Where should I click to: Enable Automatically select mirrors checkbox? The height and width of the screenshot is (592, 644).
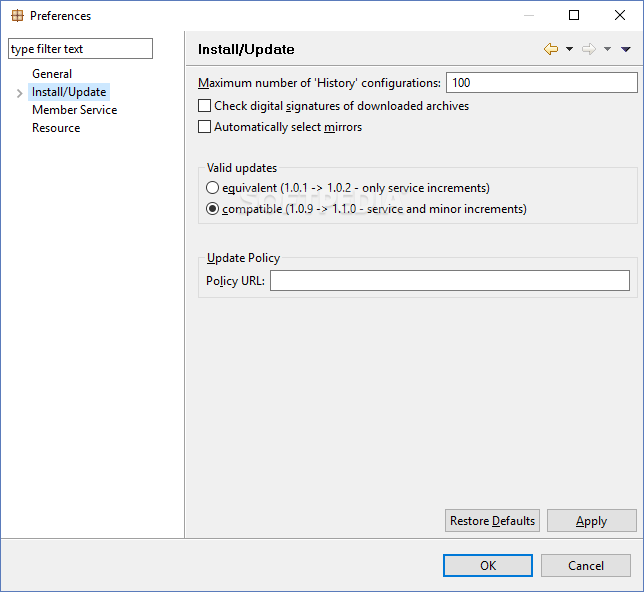click(205, 127)
